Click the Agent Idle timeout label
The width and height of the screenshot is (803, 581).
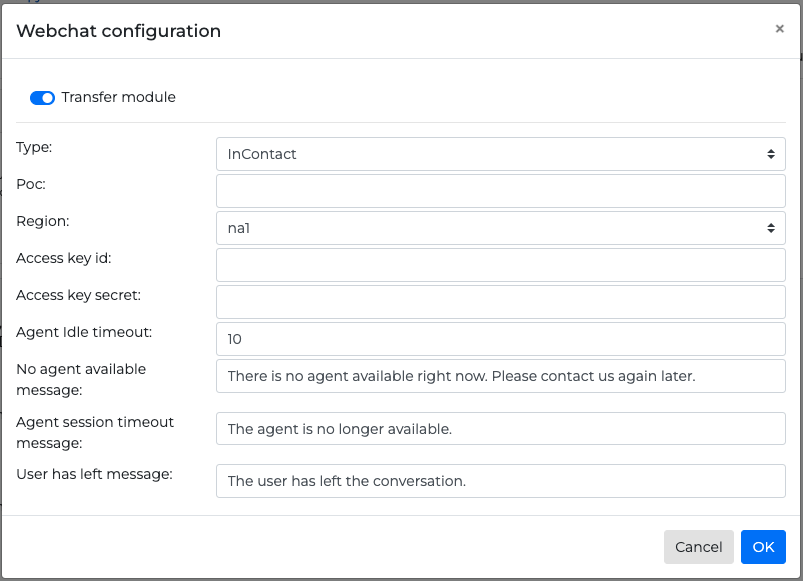[84, 332]
